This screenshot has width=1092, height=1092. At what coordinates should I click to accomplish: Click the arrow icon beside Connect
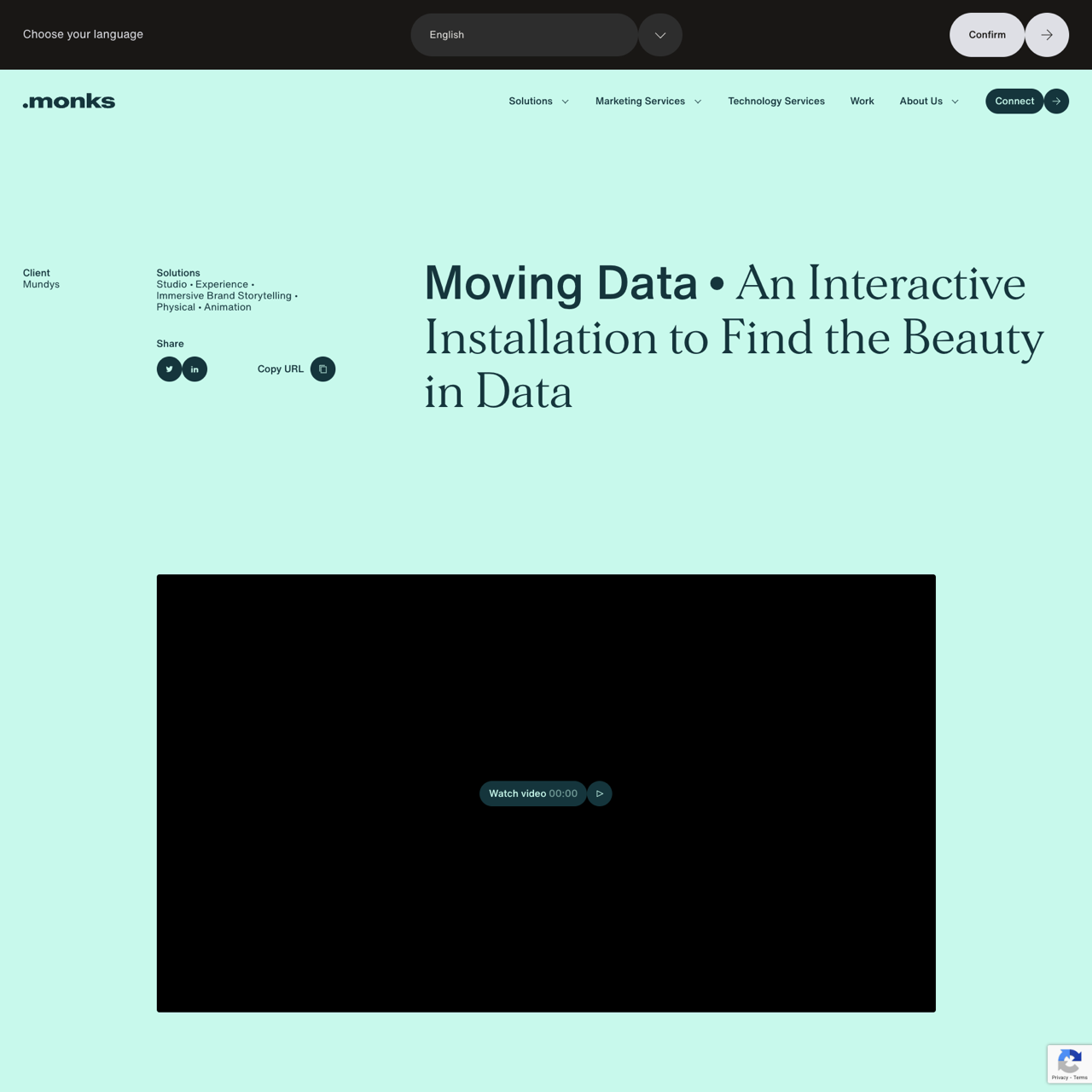[x=1056, y=102]
